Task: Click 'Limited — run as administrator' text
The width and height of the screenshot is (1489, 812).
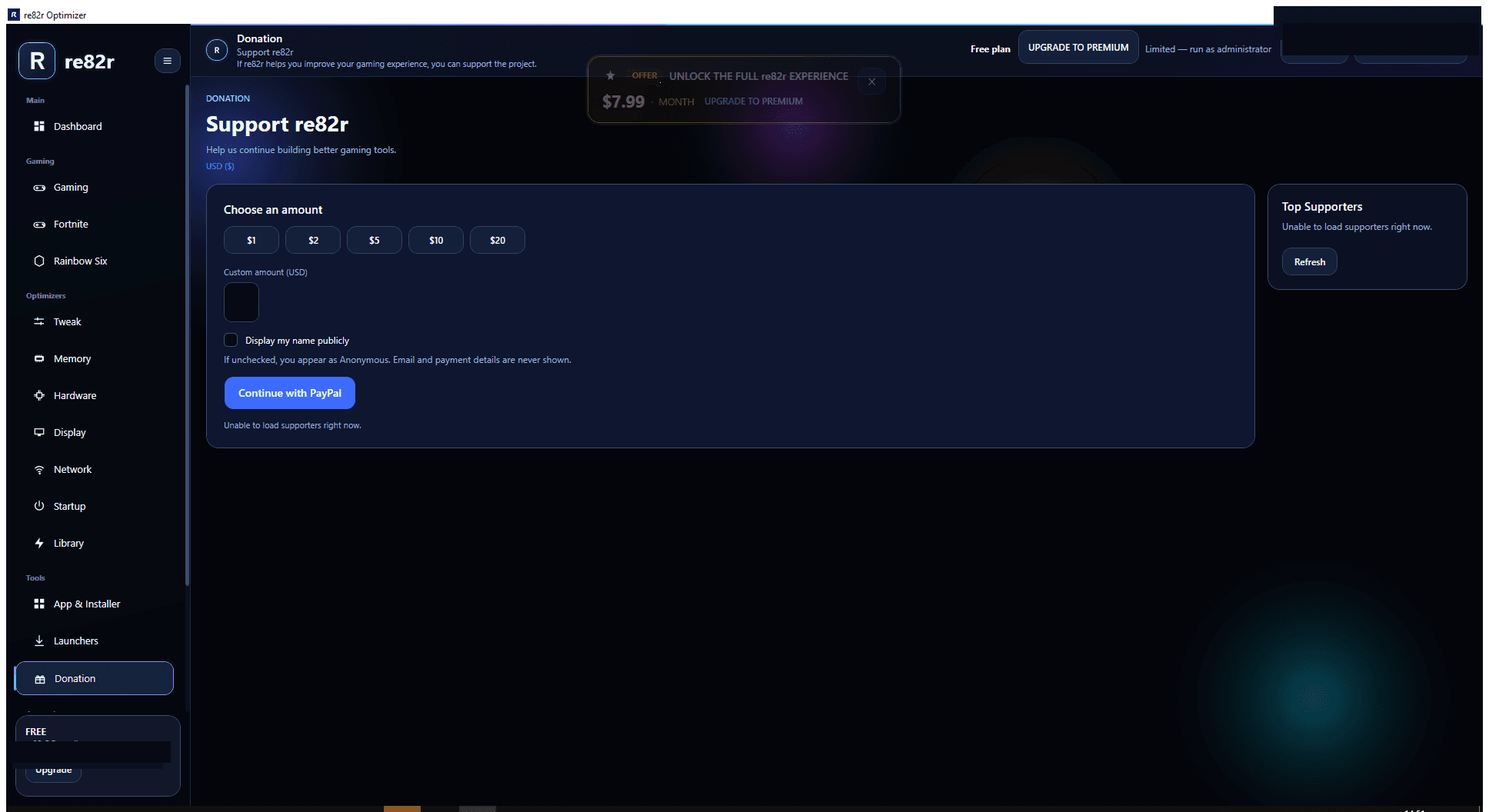Action: pyautogui.click(x=1208, y=48)
